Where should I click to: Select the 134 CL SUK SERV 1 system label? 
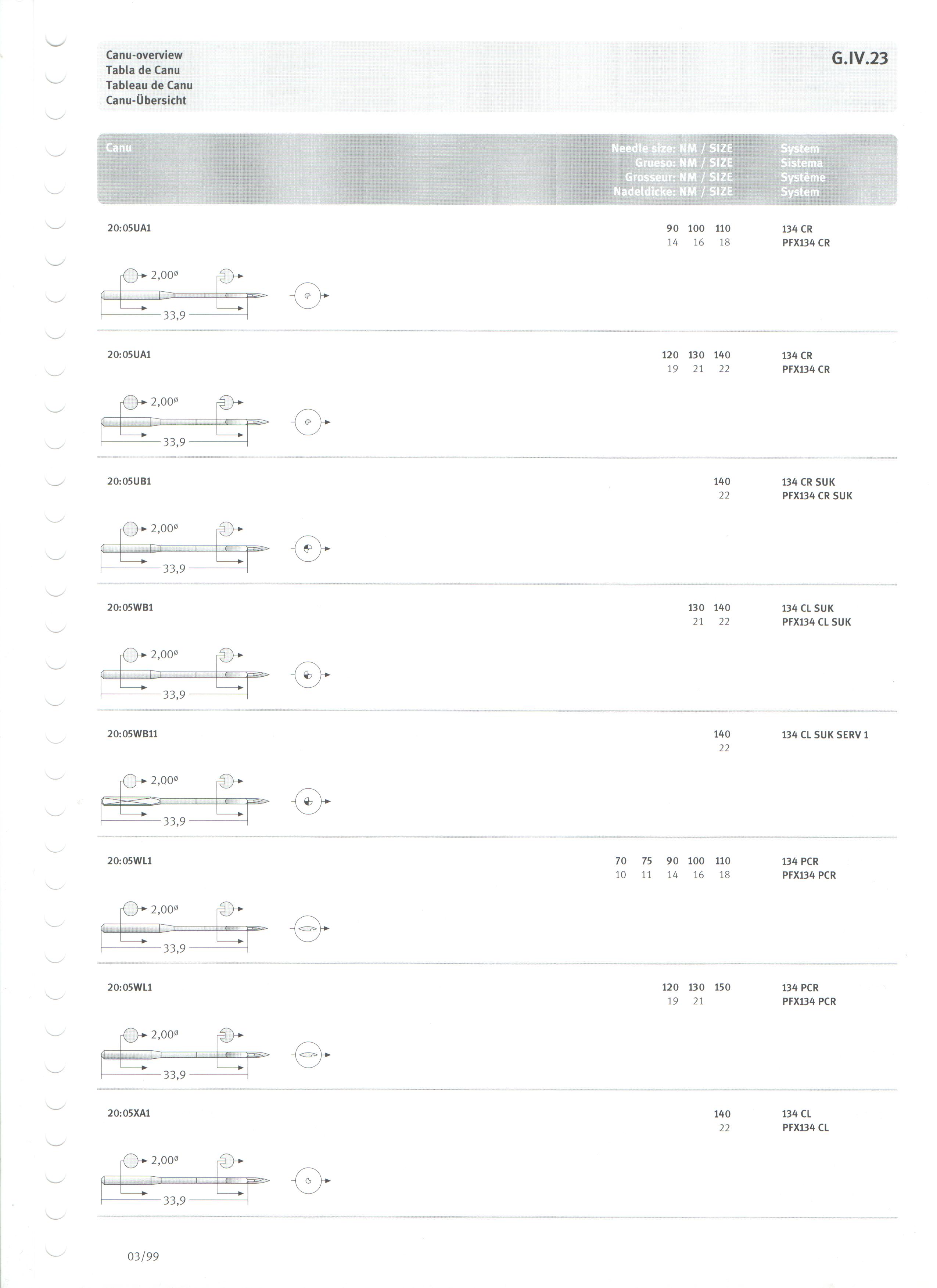coord(825,735)
